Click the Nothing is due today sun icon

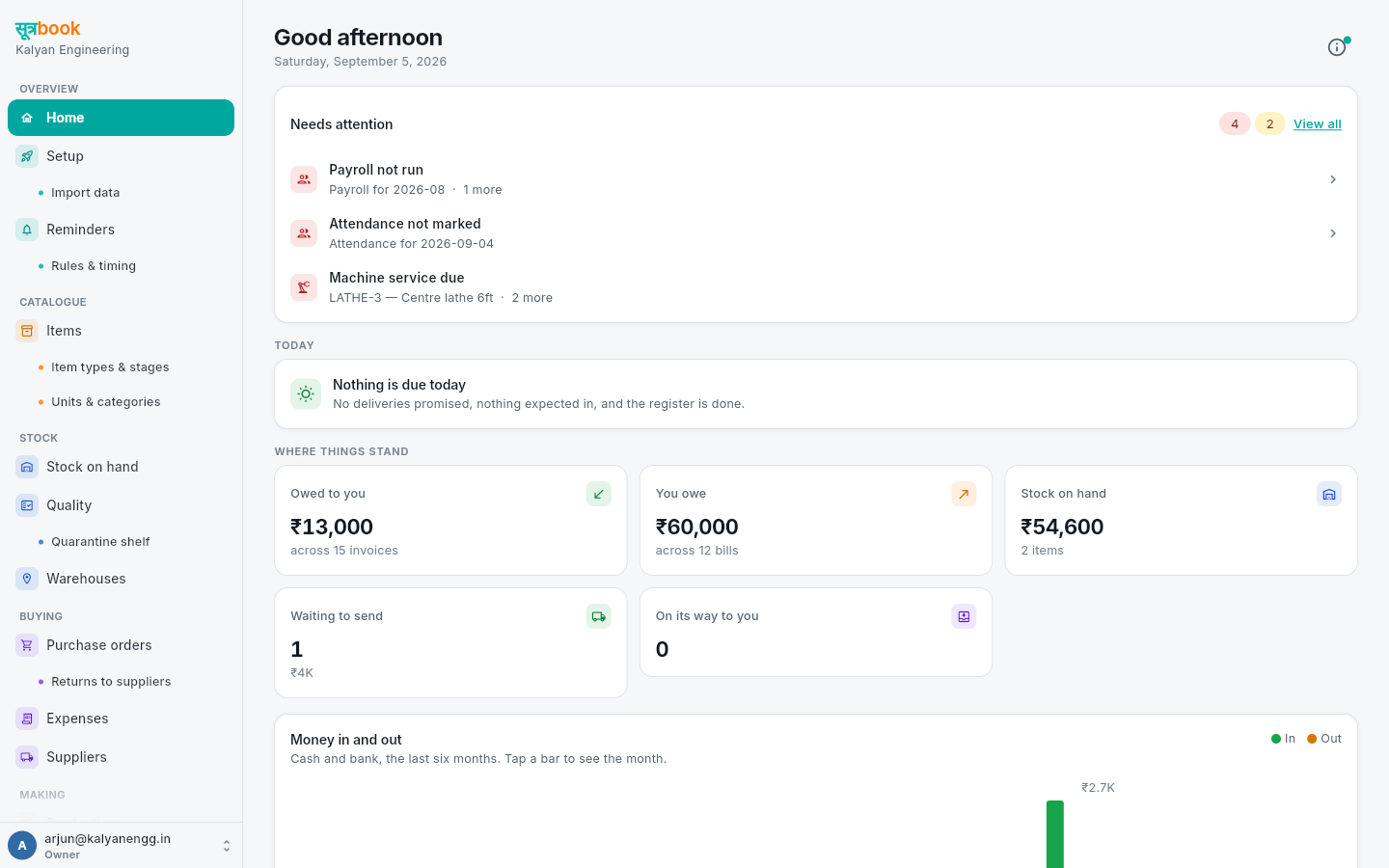point(306,393)
